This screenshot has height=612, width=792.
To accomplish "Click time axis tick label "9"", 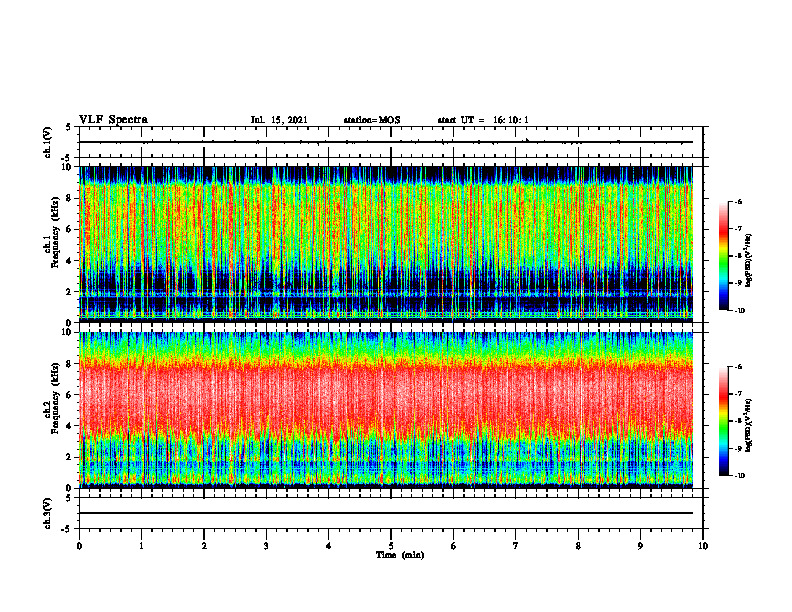I will [640, 546].
